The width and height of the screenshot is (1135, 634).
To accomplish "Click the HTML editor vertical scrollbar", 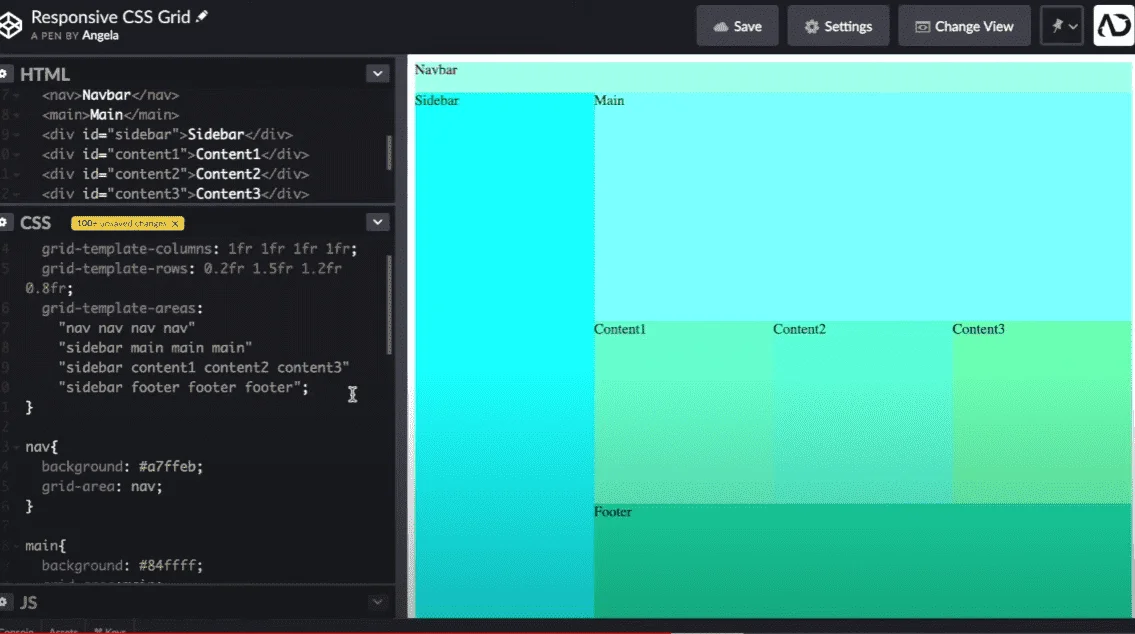I will pos(389,152).
